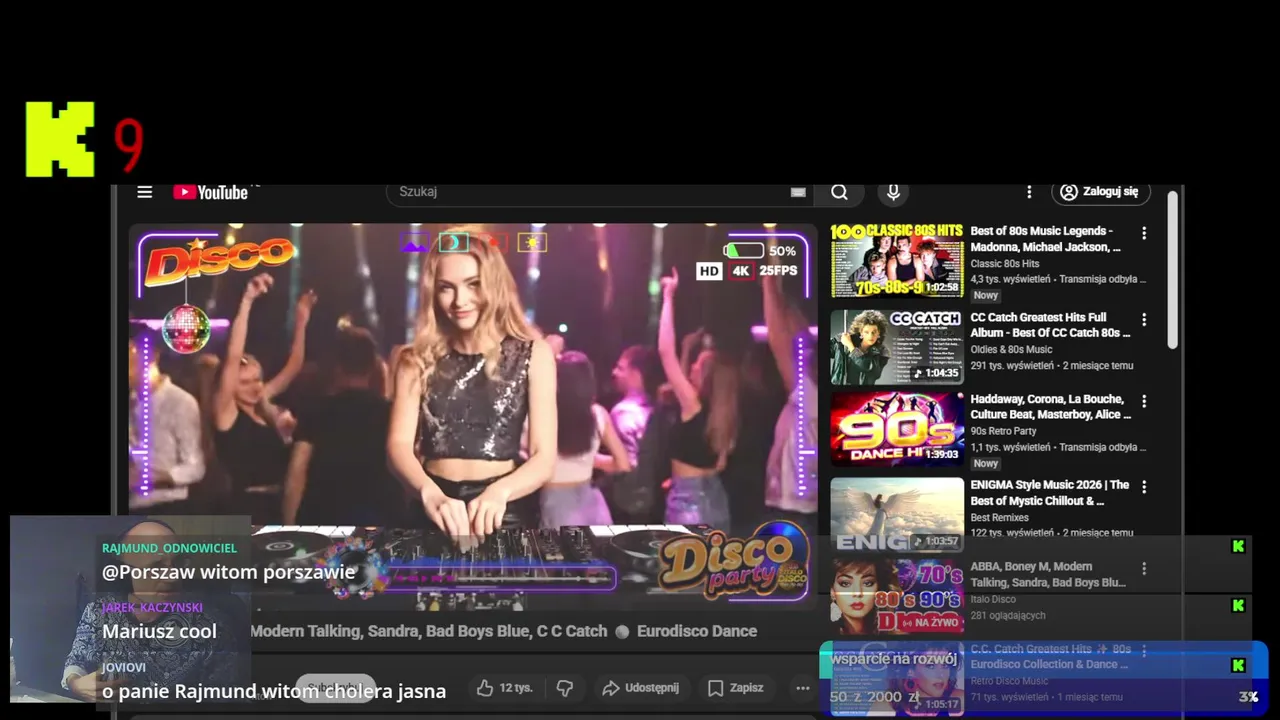Open ABBA, Boney M, Modern Talking title

pyautogui.click(x=1048, y=574)
